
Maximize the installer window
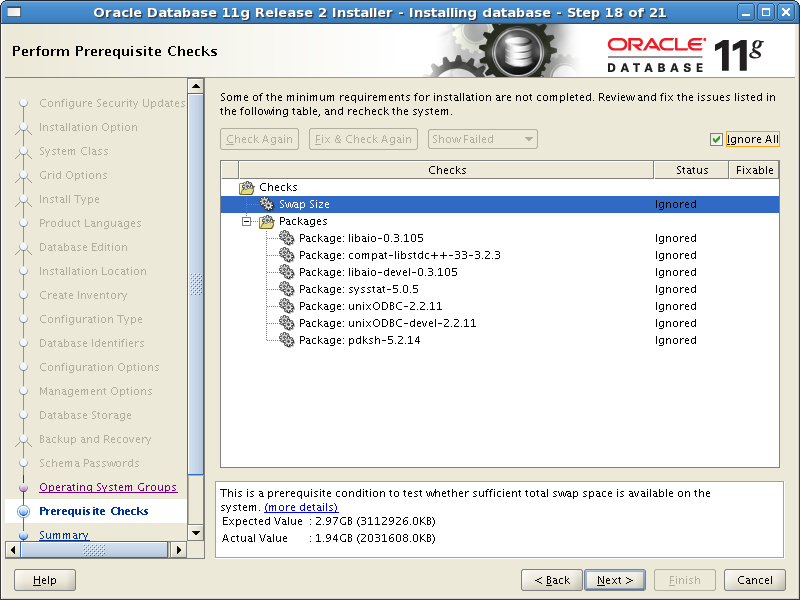click(x=766, y=12)
